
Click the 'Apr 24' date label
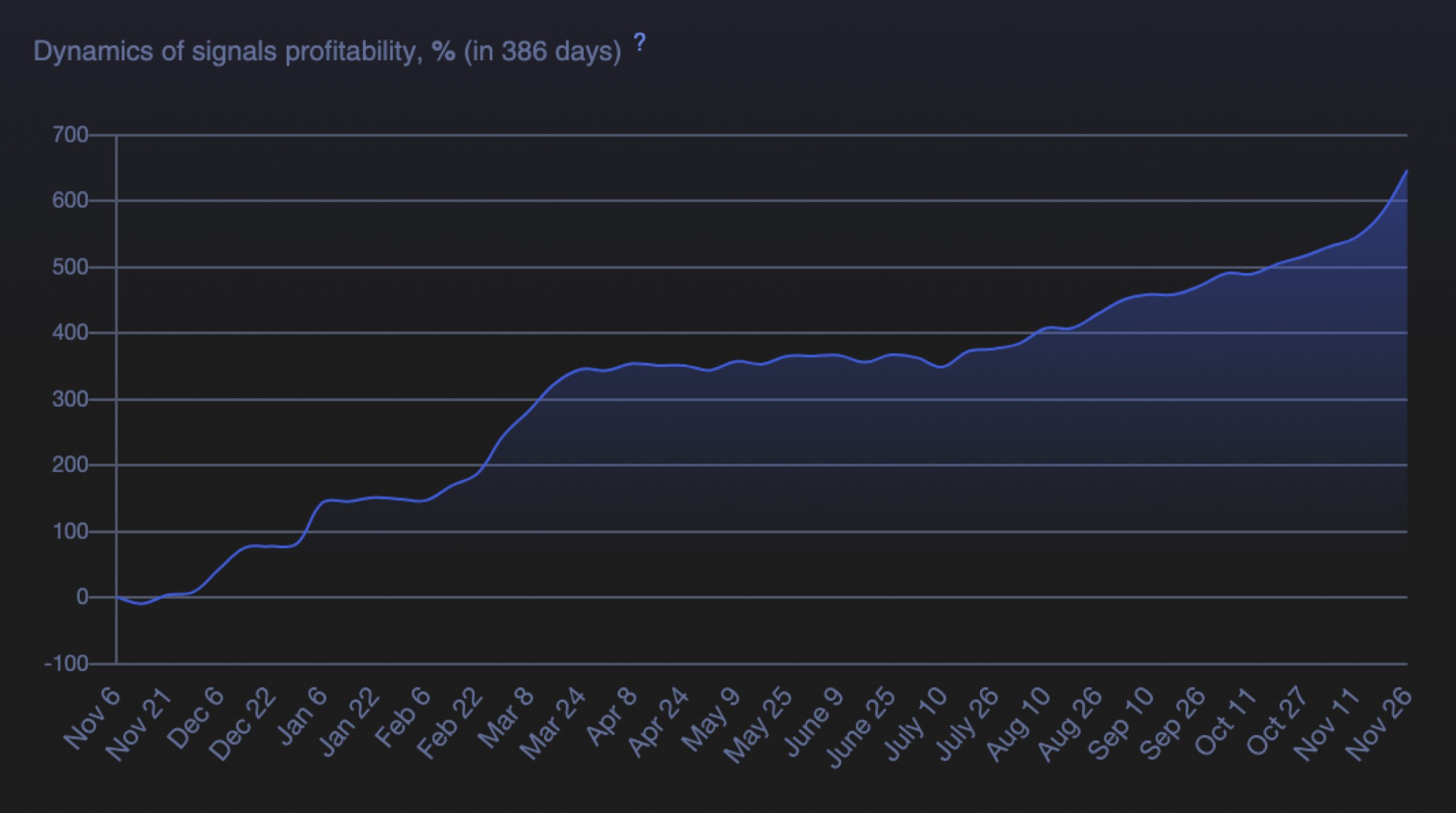[x=658, y=723]
